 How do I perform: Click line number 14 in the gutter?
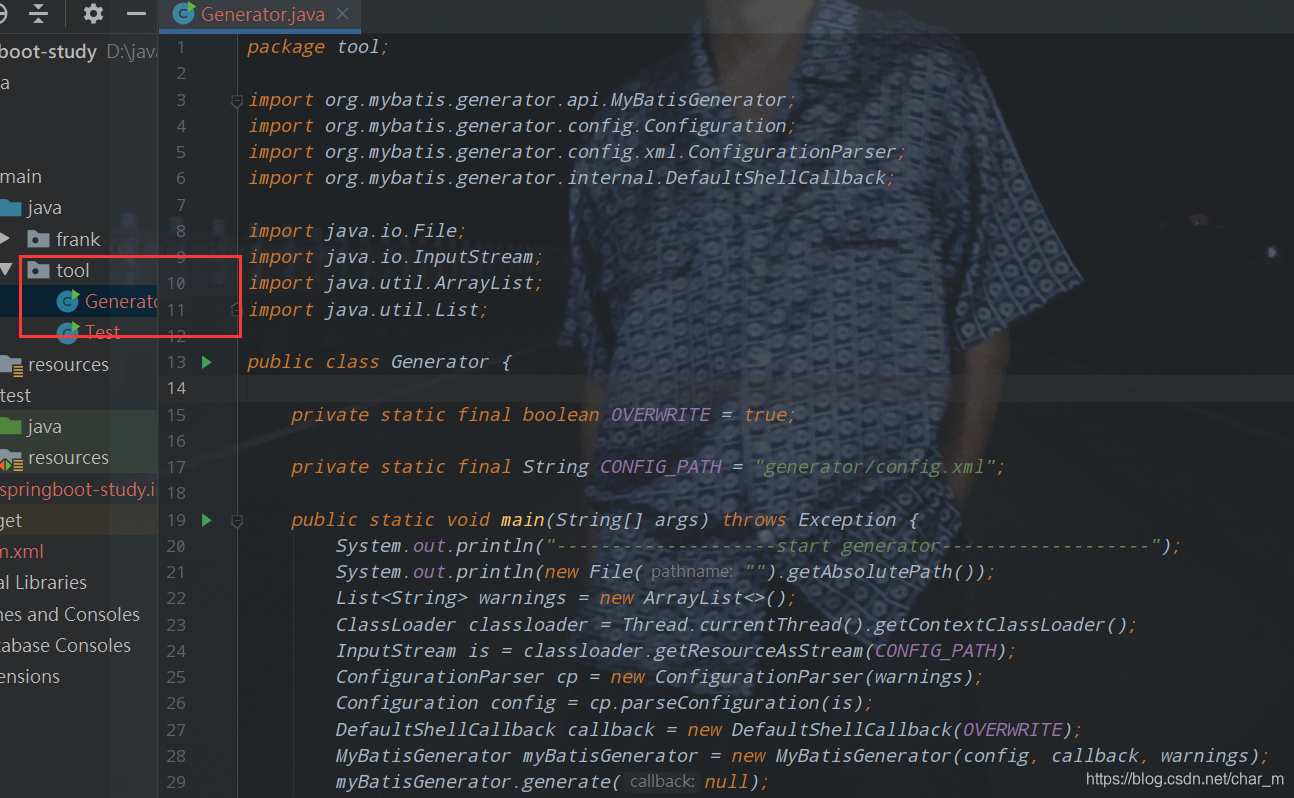coord(177,388)
